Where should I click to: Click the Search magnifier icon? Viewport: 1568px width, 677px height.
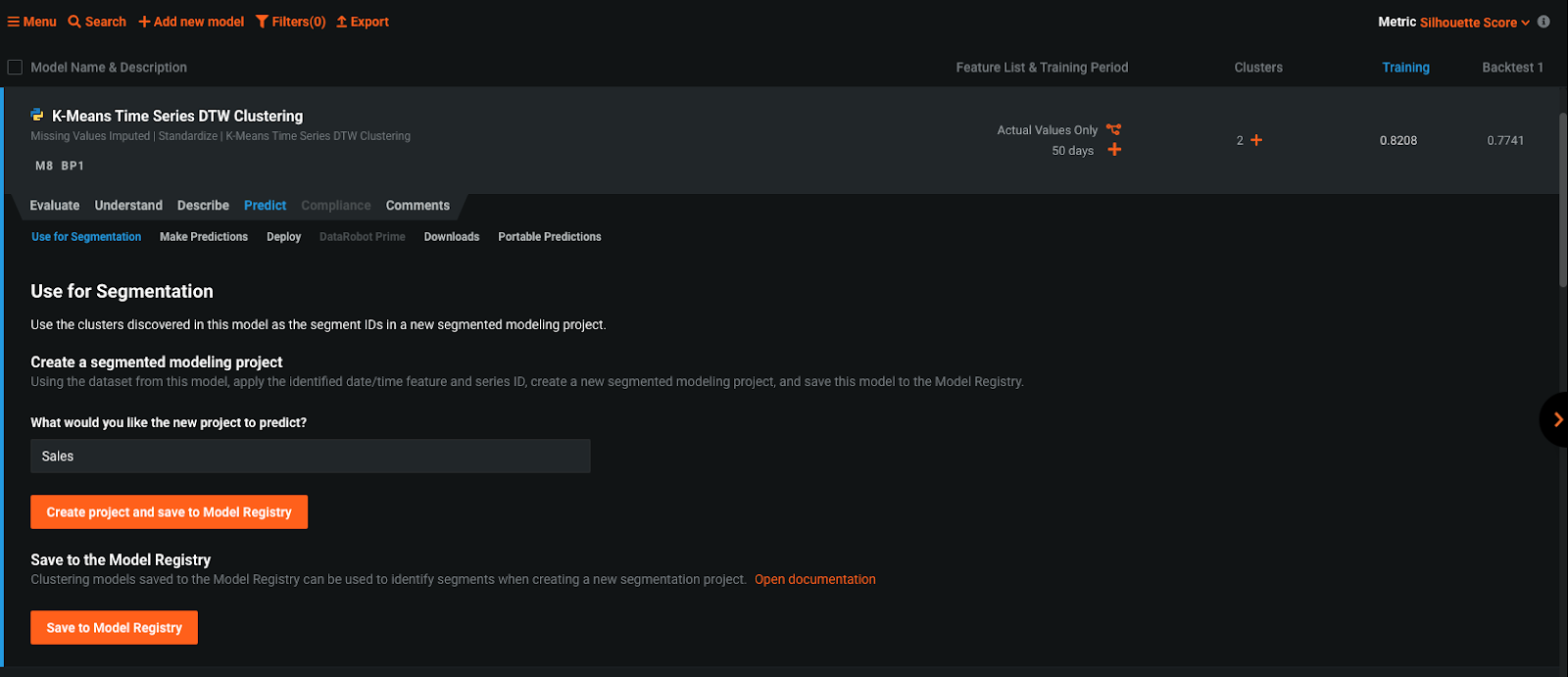(x=74, y=22)
